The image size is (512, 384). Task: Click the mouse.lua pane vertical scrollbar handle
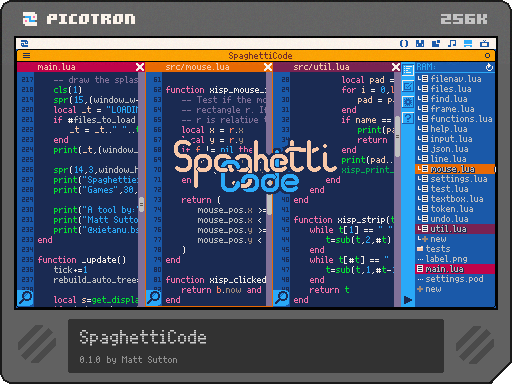269,204
